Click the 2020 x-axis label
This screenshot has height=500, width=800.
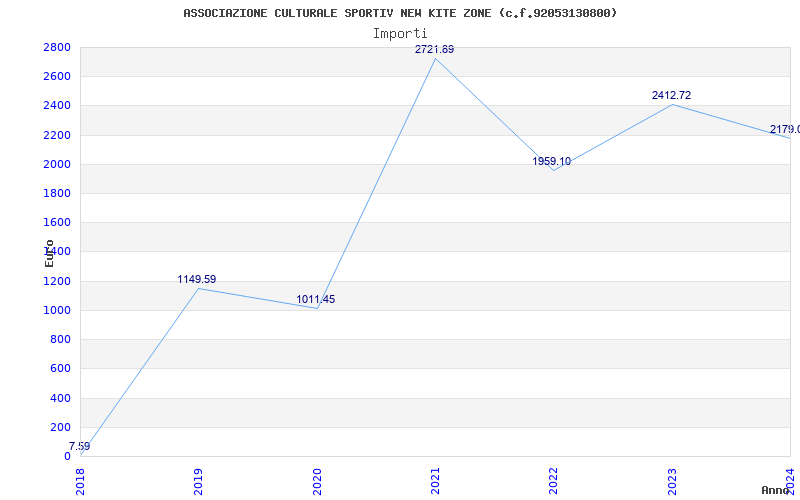(x=317, y=481)
